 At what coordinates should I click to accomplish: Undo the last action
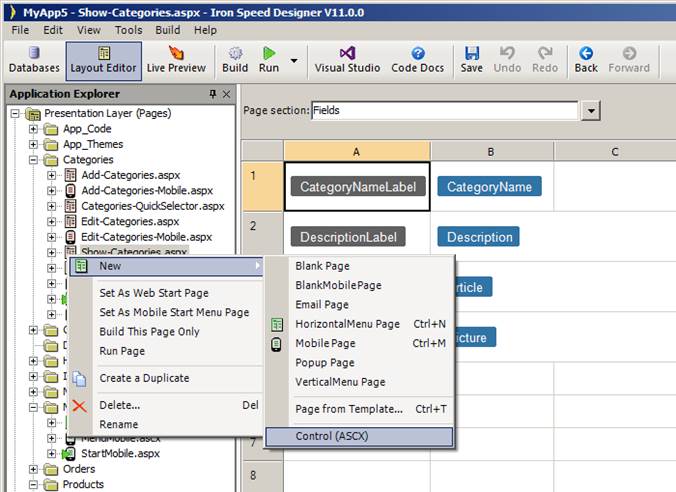coord(507,60)
